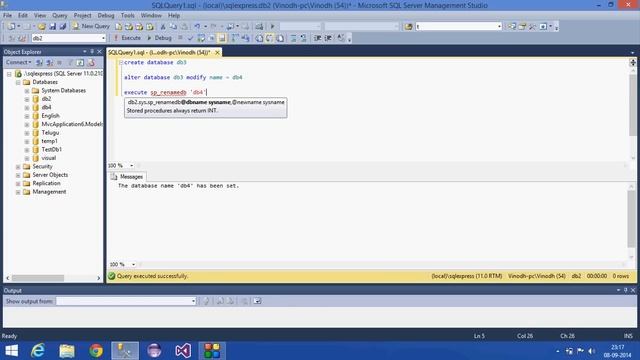
Task: Open the Query menu
Action: point(59,16)
